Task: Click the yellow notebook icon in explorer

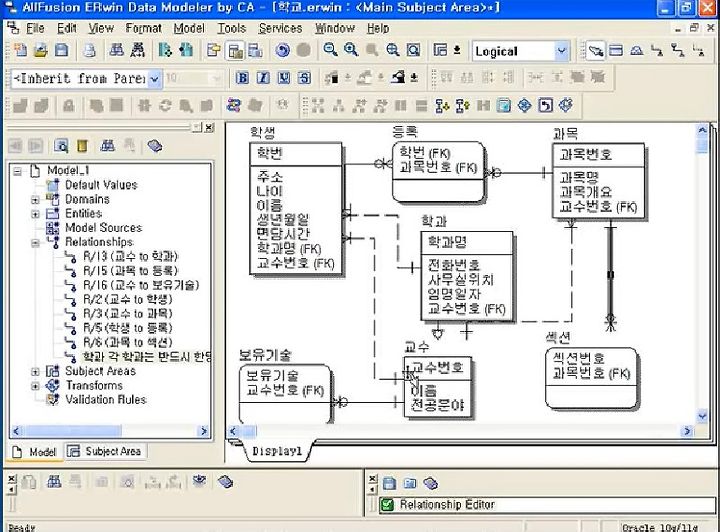Action: [82, 146]
